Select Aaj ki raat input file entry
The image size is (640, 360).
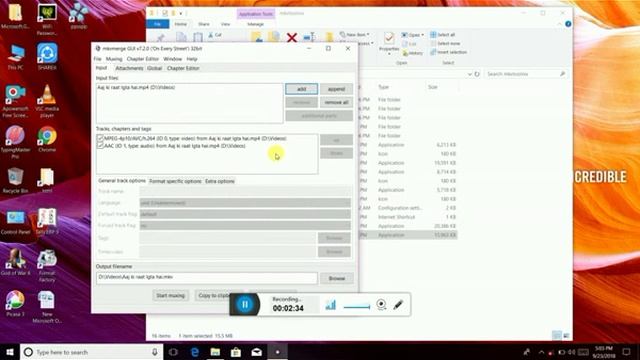tap(136, 87)
